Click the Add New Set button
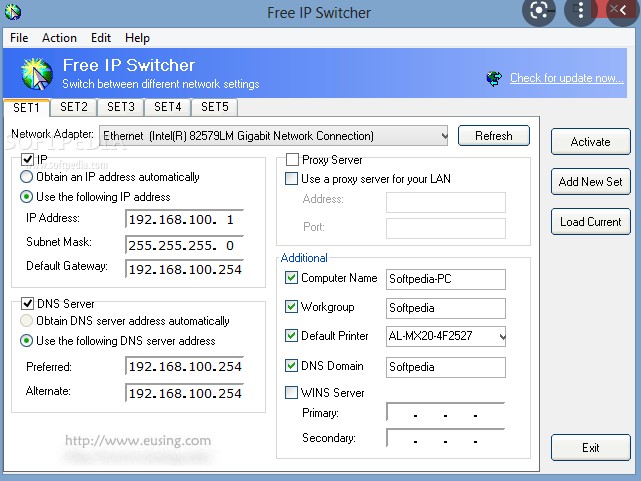641x481 pixels. (590, 181)
